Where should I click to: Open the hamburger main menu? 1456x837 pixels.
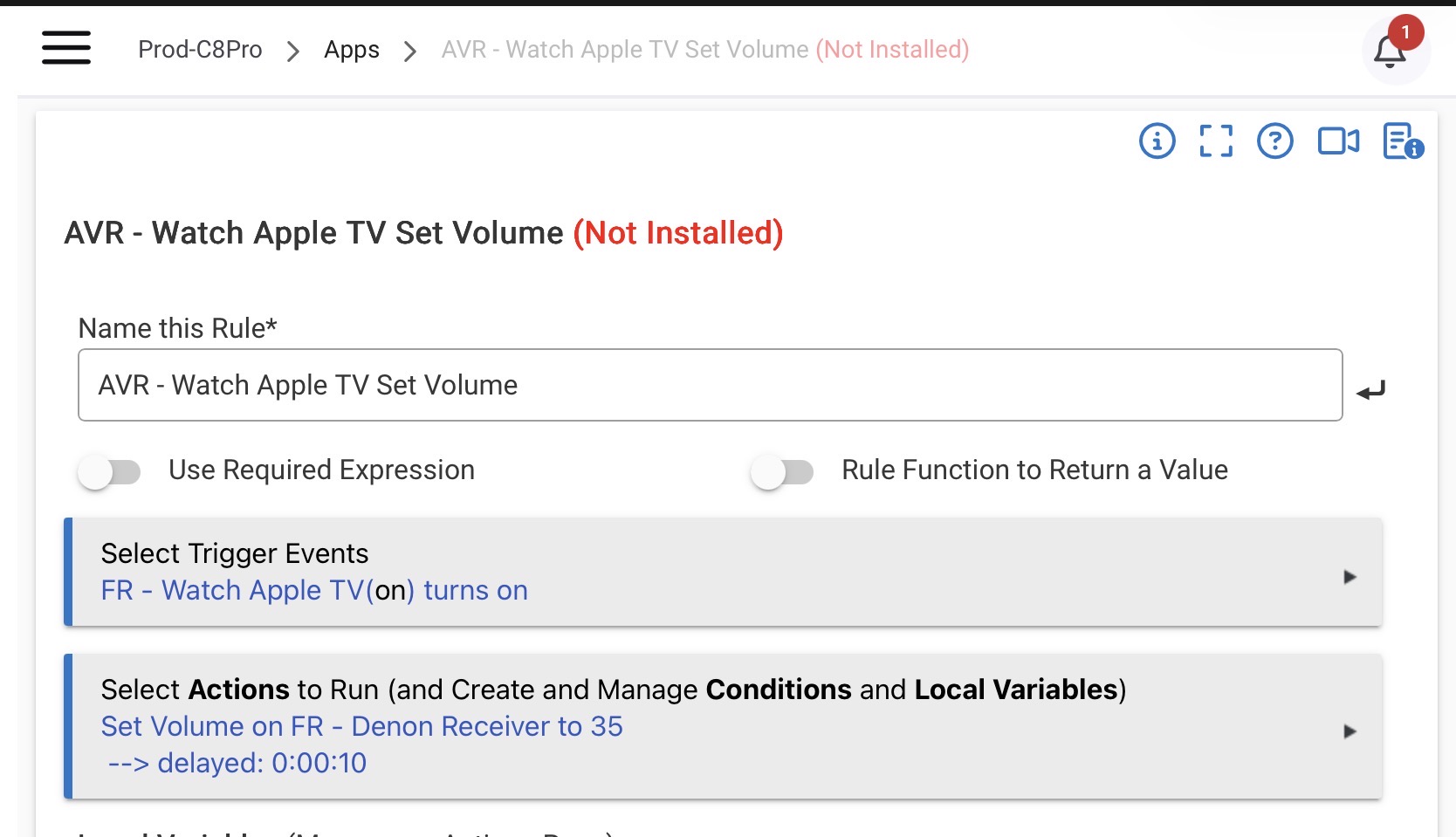pos(66,48)
